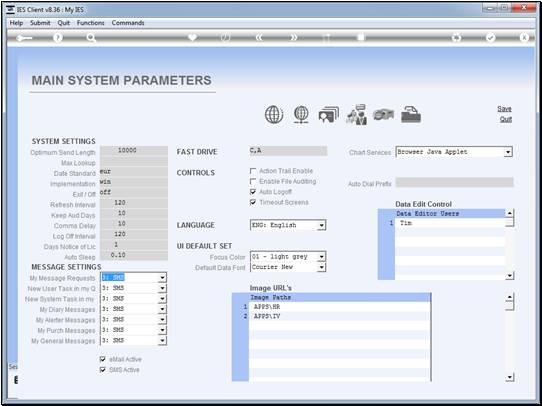Click the Data Editor Users scrollbar down arrow
Image resolution: width=542 pixels, height=406 pixels.
click(x=510, y=276)
